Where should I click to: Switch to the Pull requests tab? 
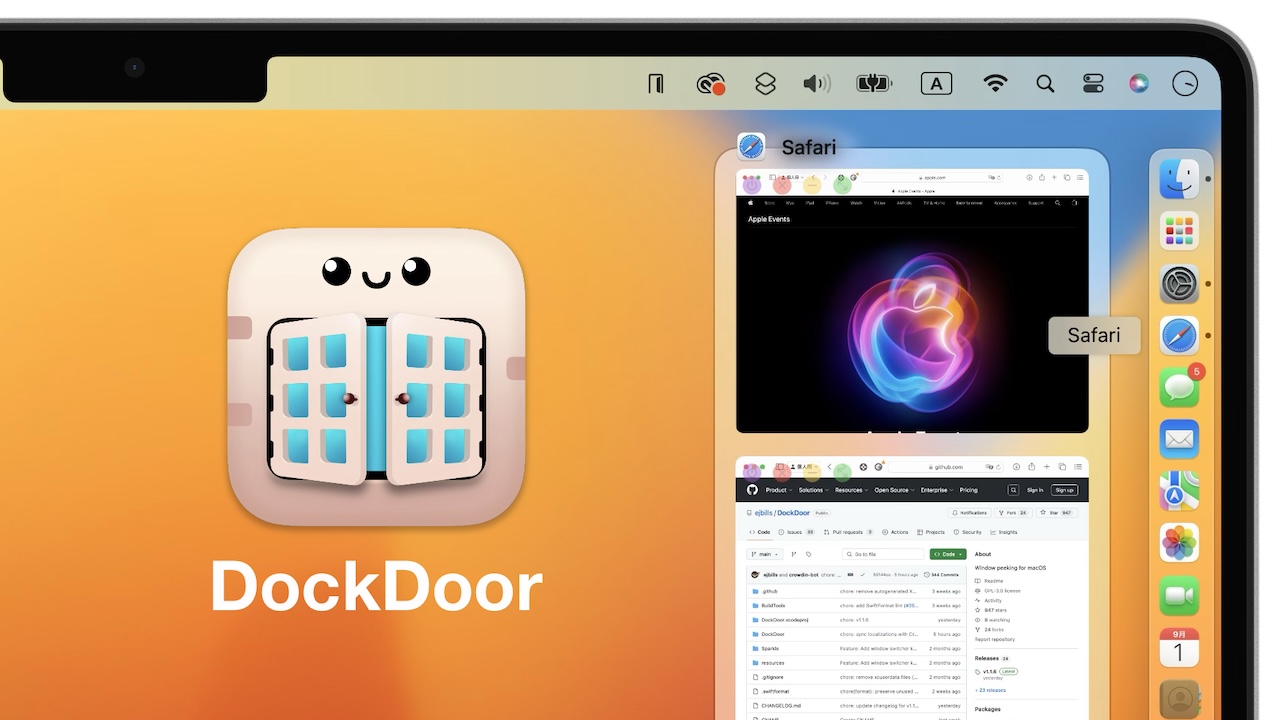(x=848, y=532)
